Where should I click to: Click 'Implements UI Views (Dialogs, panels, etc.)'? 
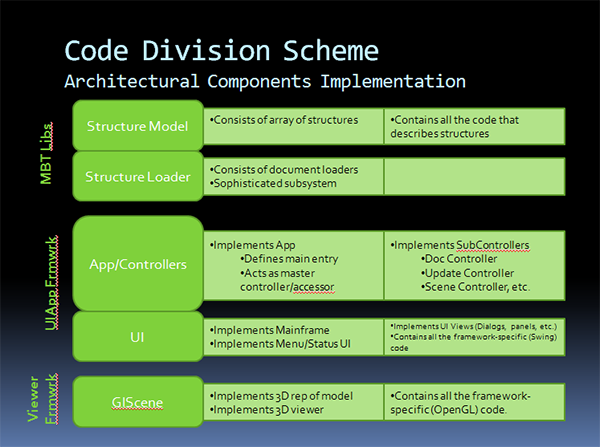pos(473,326)
